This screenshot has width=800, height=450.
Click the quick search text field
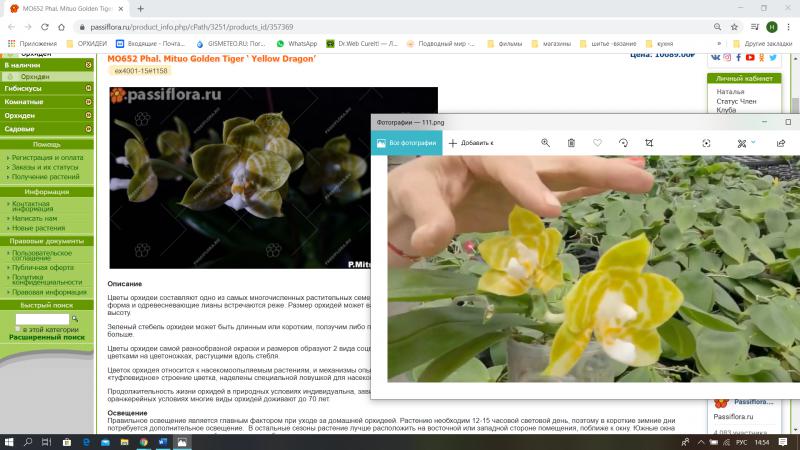pyautogui.click(x=41, y=319)
